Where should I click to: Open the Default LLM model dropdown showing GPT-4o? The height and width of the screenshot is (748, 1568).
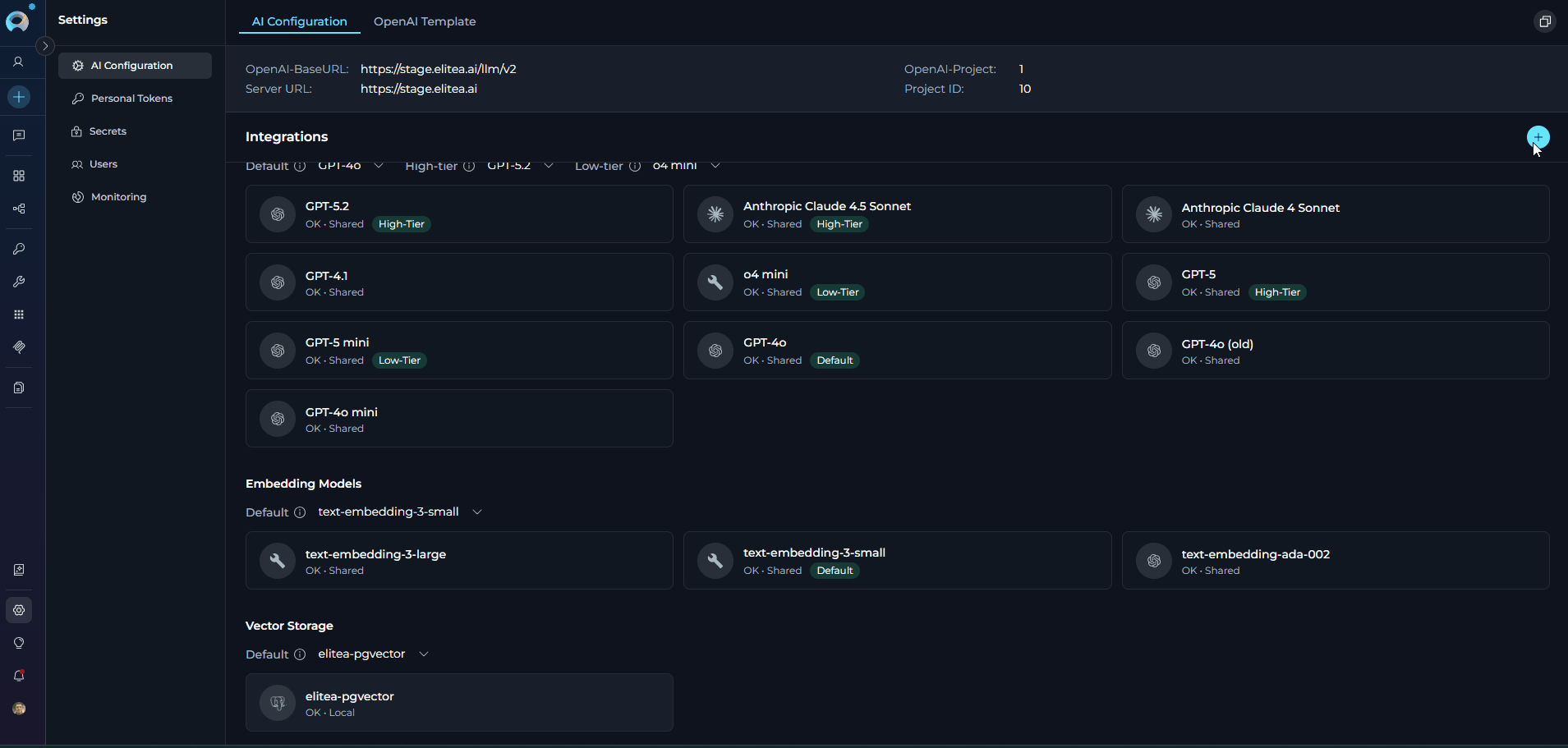(x=351, y=166)
